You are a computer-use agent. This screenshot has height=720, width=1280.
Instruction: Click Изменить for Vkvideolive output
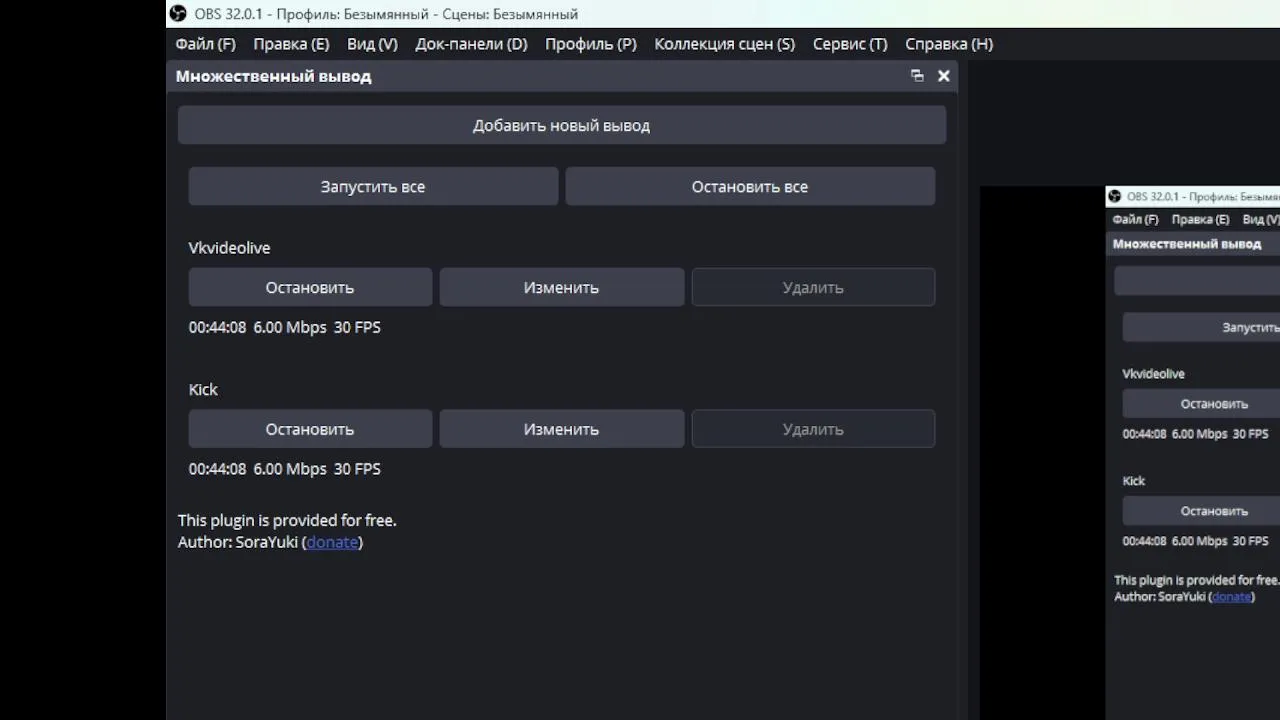point(561,287)
